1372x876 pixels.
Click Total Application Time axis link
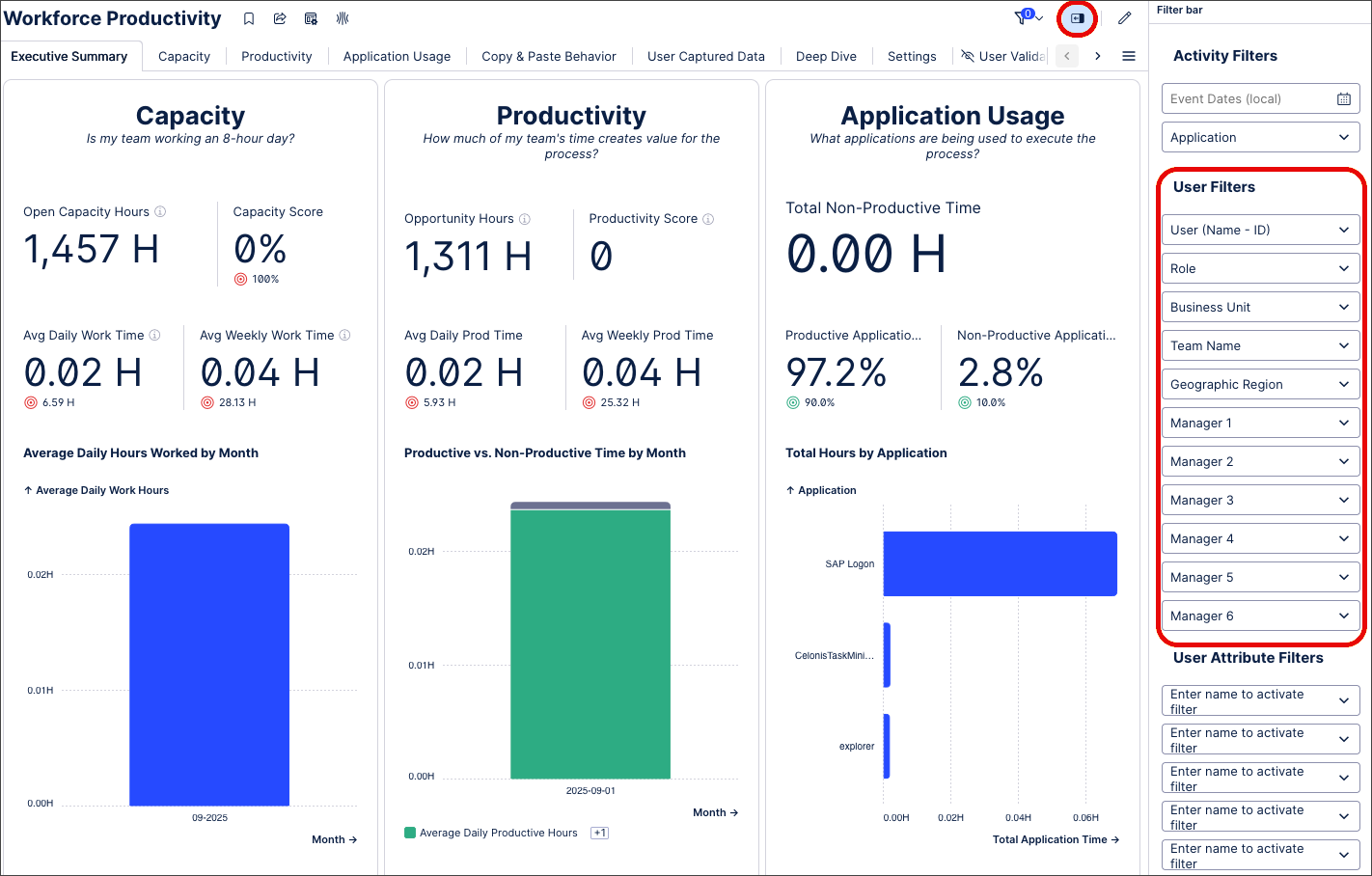1056,839
